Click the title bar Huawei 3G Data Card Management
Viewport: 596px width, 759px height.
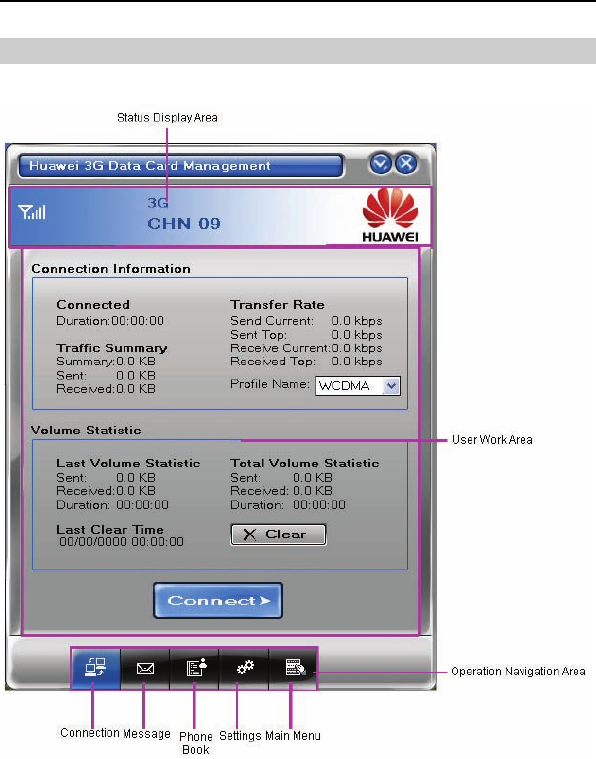[x=181, y=166]
